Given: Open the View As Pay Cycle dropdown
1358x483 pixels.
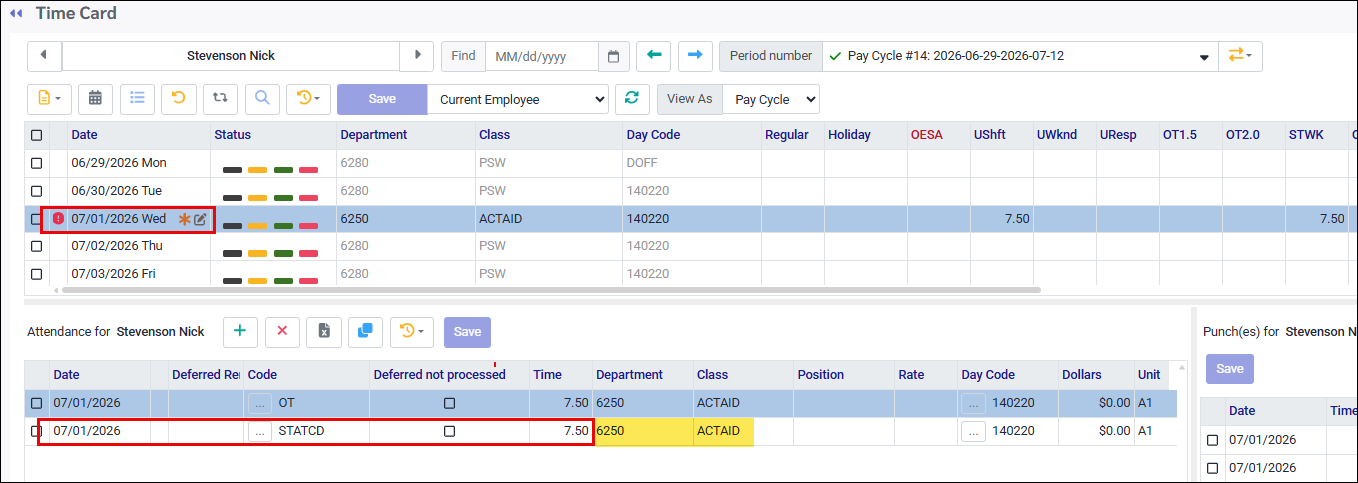Looking at the screenshot, I should coord(771,99).
